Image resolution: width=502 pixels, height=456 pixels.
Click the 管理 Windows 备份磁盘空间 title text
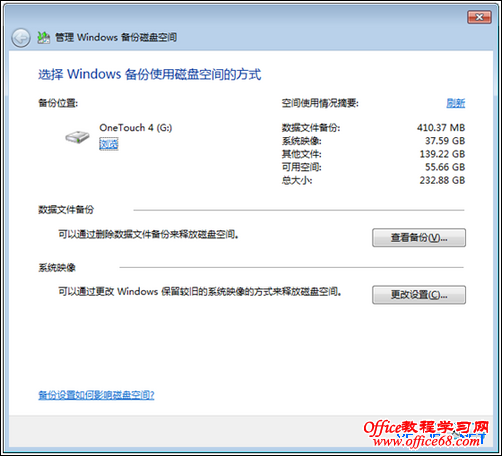click(116, 37)
